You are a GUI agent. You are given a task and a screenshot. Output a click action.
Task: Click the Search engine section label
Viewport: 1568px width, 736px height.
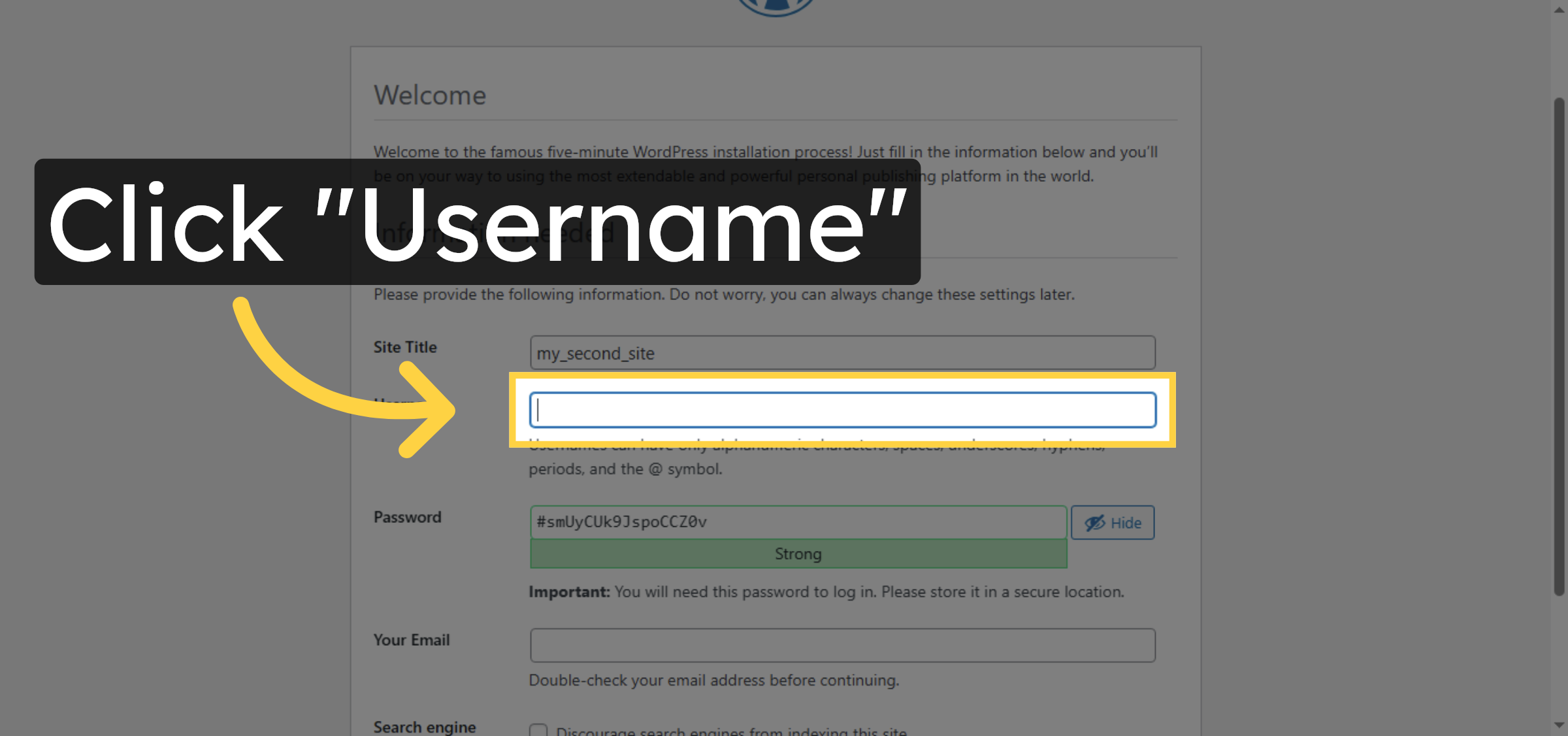[424, 726]
